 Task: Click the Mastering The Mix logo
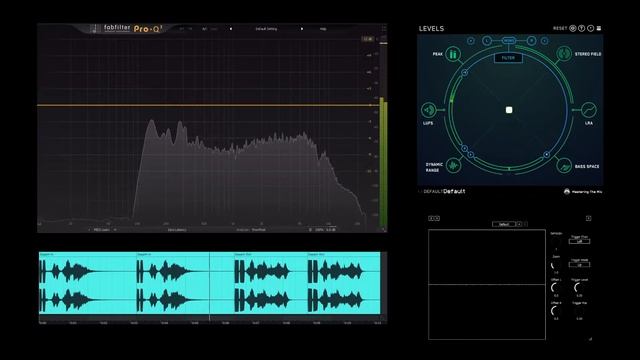[x=583, y=191]
